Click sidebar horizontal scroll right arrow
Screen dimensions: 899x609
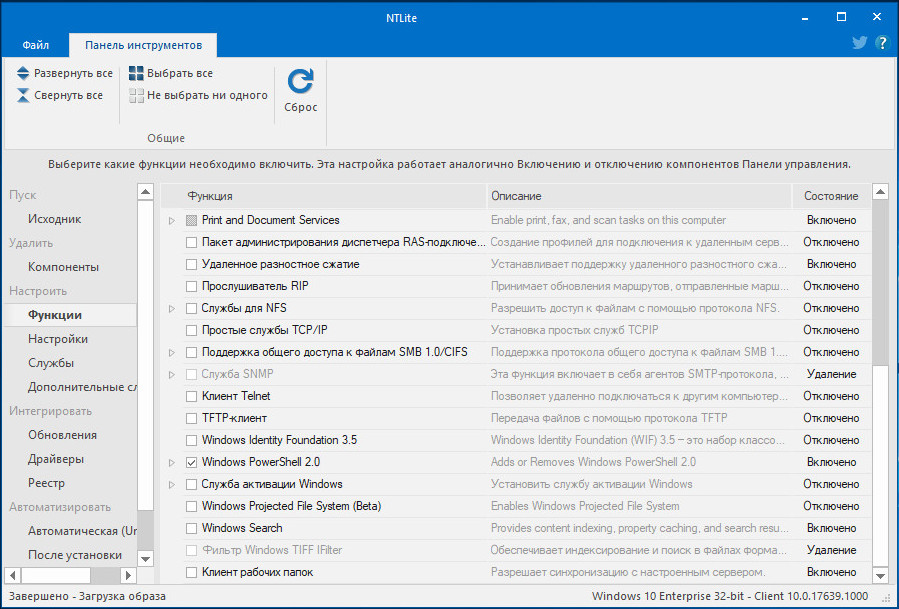tap(128, 575)
